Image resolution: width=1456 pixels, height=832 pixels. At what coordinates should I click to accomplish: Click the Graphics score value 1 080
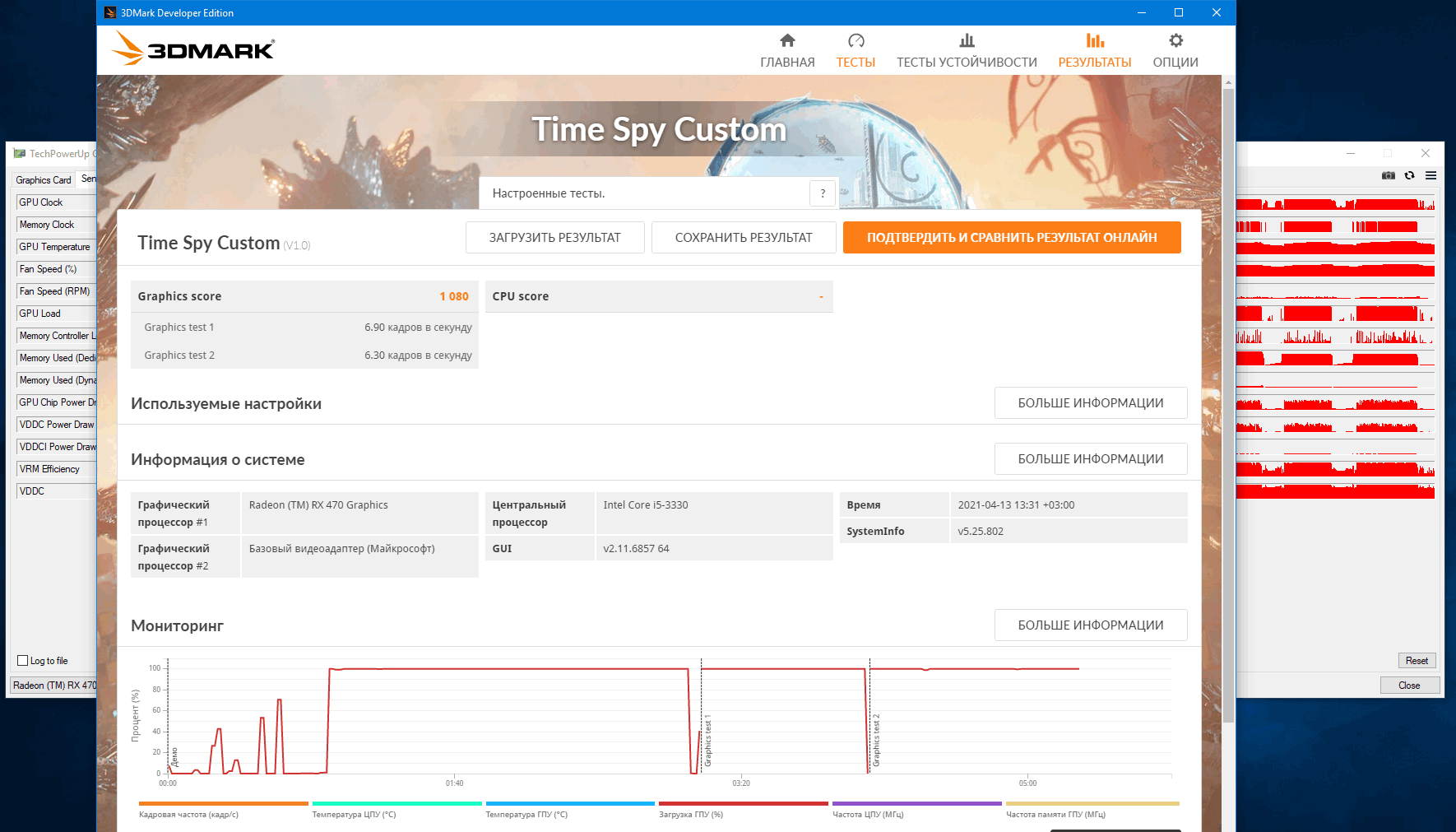454,296
